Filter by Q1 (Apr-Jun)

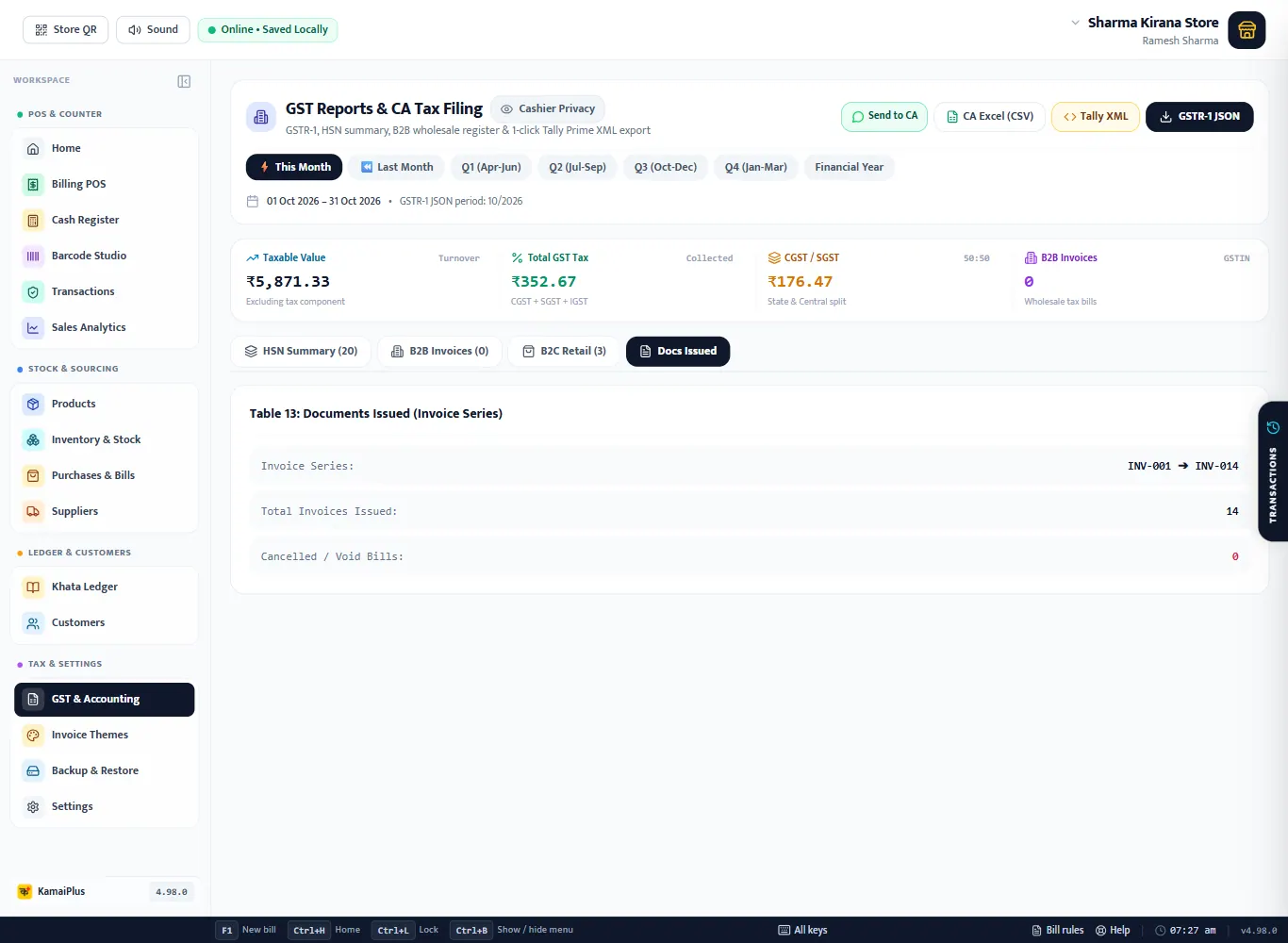[x=491, y=167]
